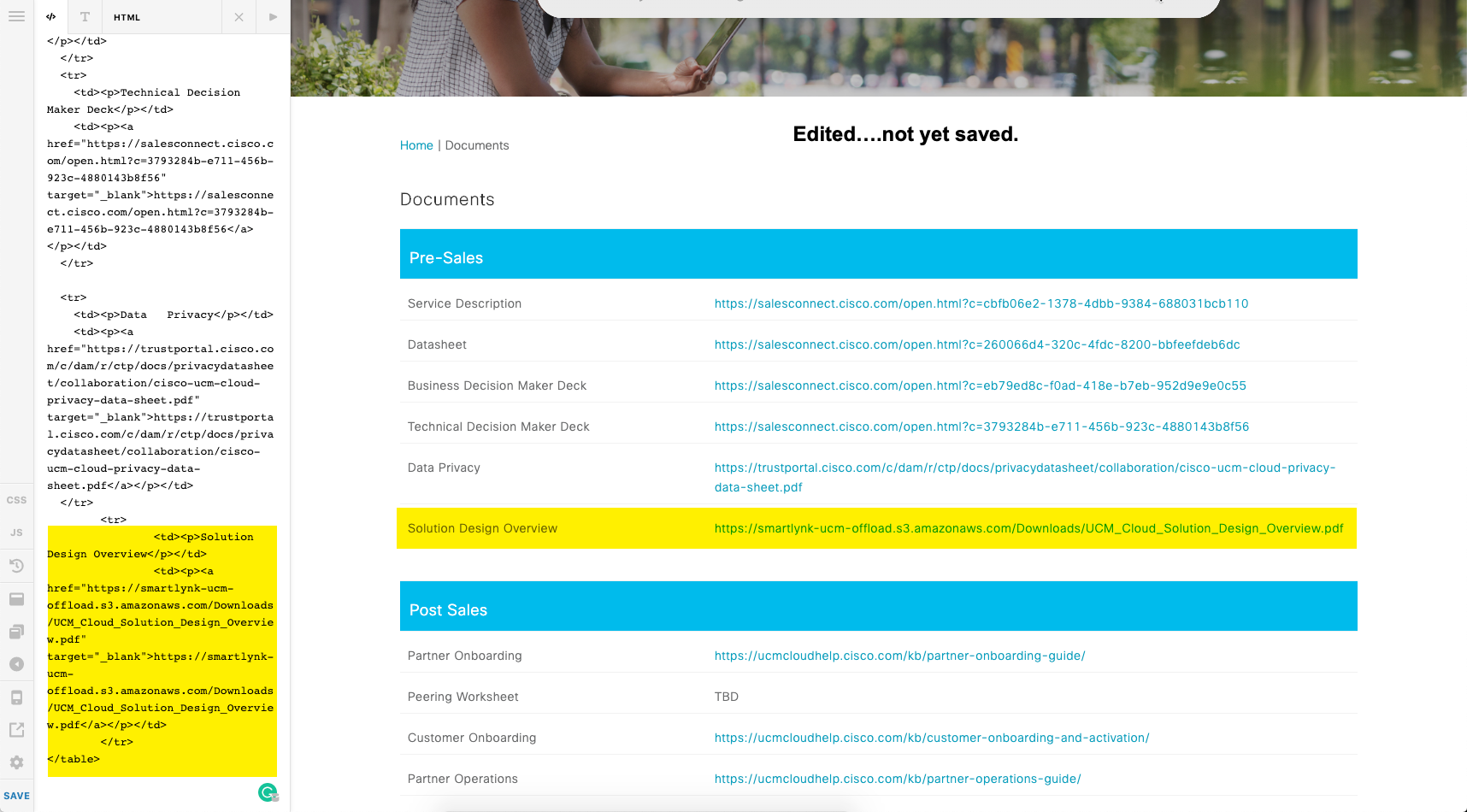Viewport: 1467px width, 812px height.
Task: Open the Datasheet salesconnect link
Action: [x=977, y=344]
